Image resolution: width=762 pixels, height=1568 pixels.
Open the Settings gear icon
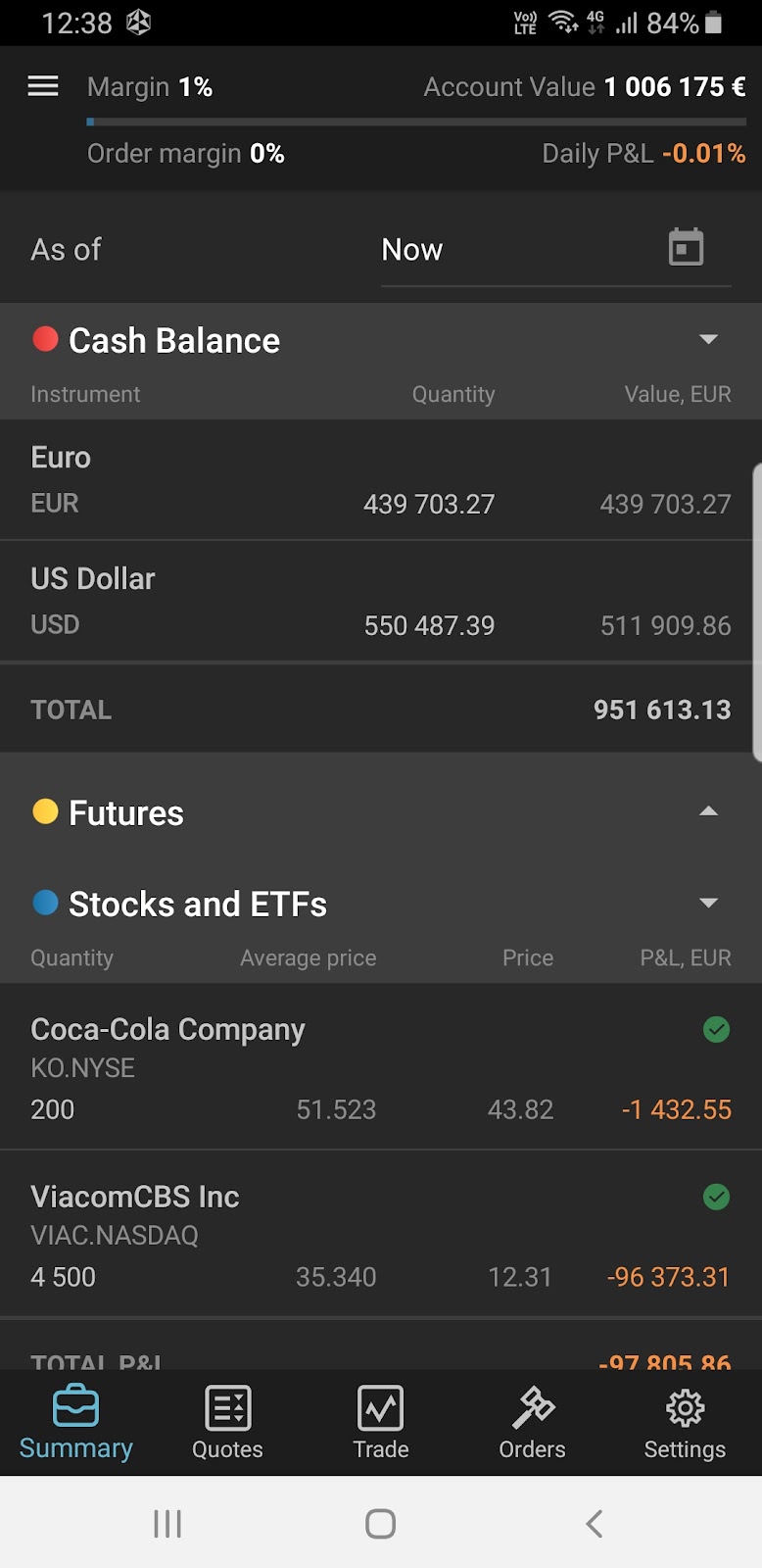click(x=685, y=1409)
